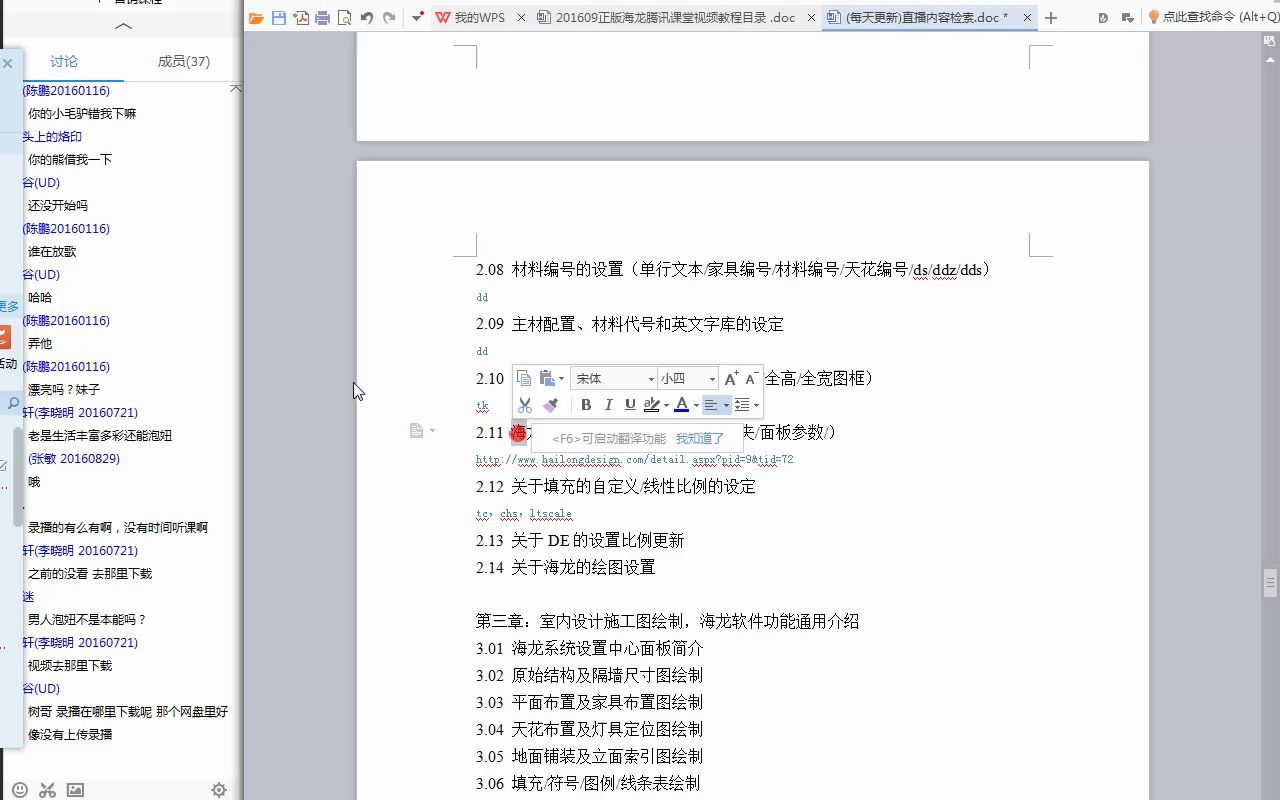The image size is (1280, 800).
Task: Switch to the 我的WPS tab
Action: tap(479, 18)
